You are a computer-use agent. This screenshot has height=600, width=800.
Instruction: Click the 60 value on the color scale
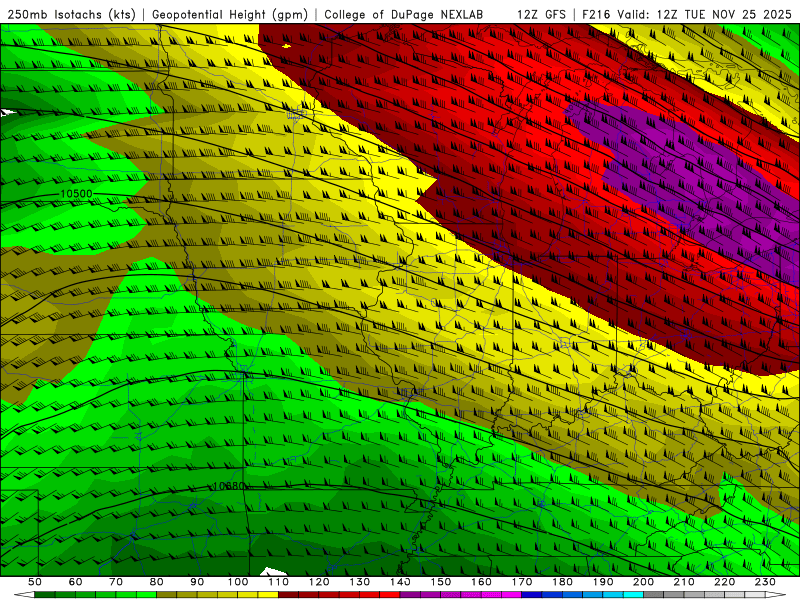tap(75, 582)
